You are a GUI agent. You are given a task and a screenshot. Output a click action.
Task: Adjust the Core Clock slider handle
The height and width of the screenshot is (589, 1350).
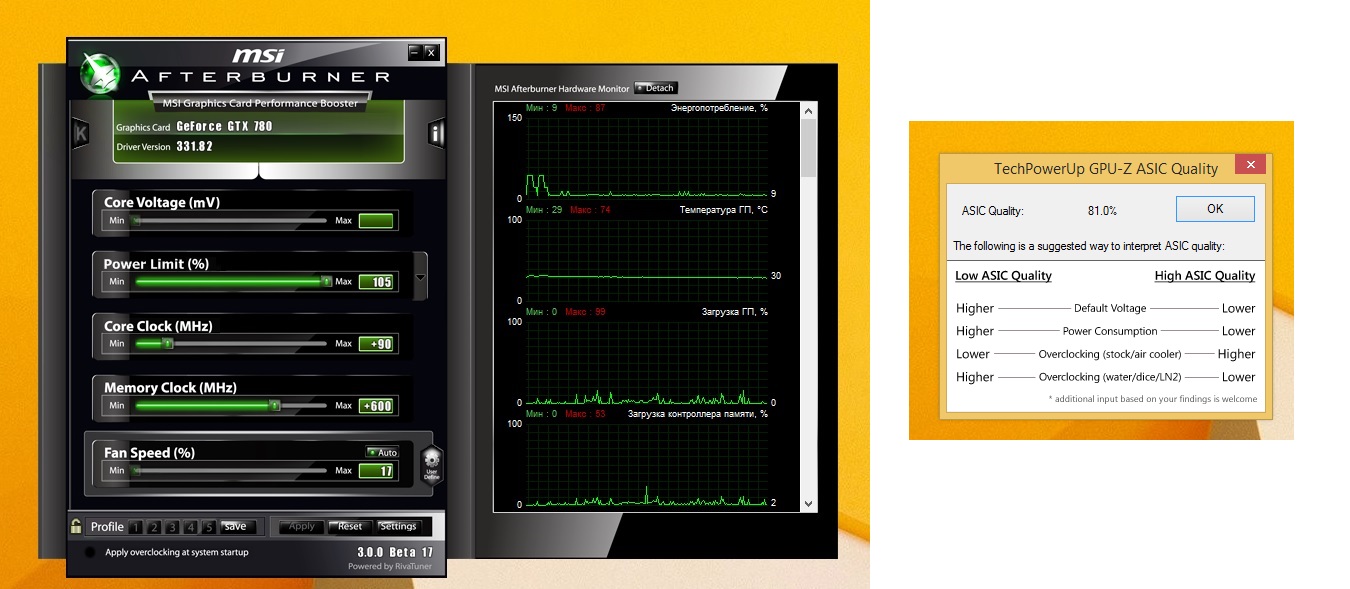[167, 344]
